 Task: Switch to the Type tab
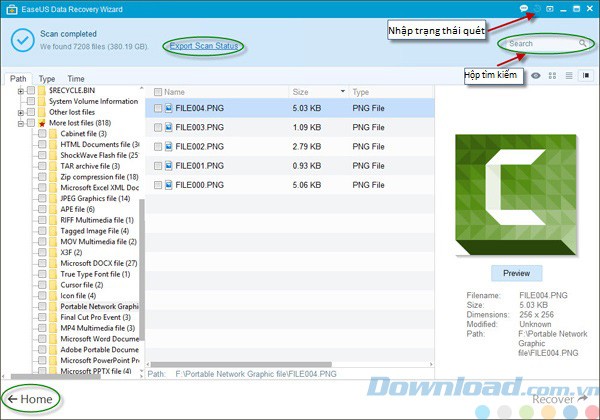[47, 78]
